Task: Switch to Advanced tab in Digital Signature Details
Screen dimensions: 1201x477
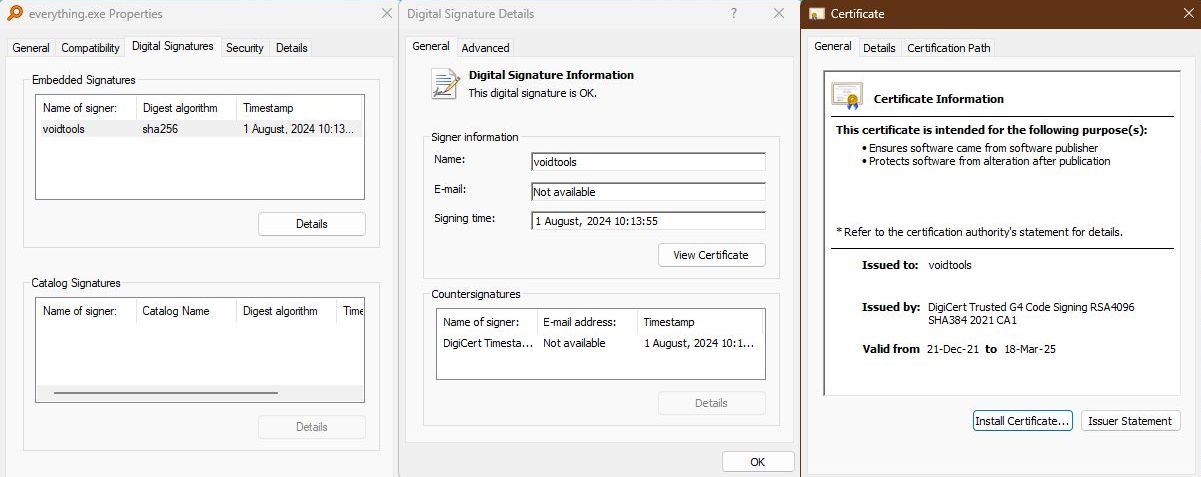Action: point(485,48)
